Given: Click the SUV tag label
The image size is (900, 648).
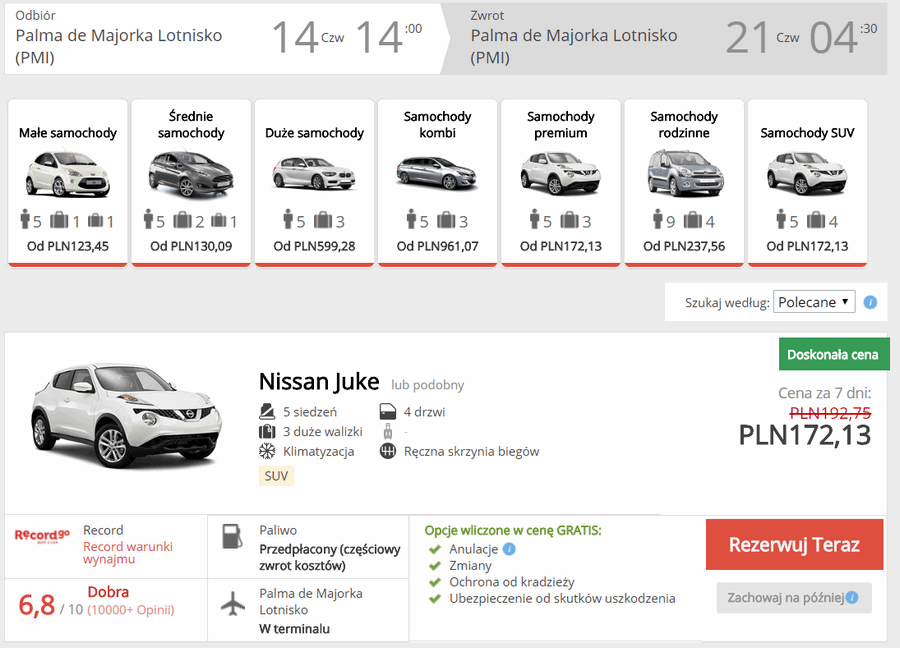Looking at the screenshot, I should [x=276, y=476].
